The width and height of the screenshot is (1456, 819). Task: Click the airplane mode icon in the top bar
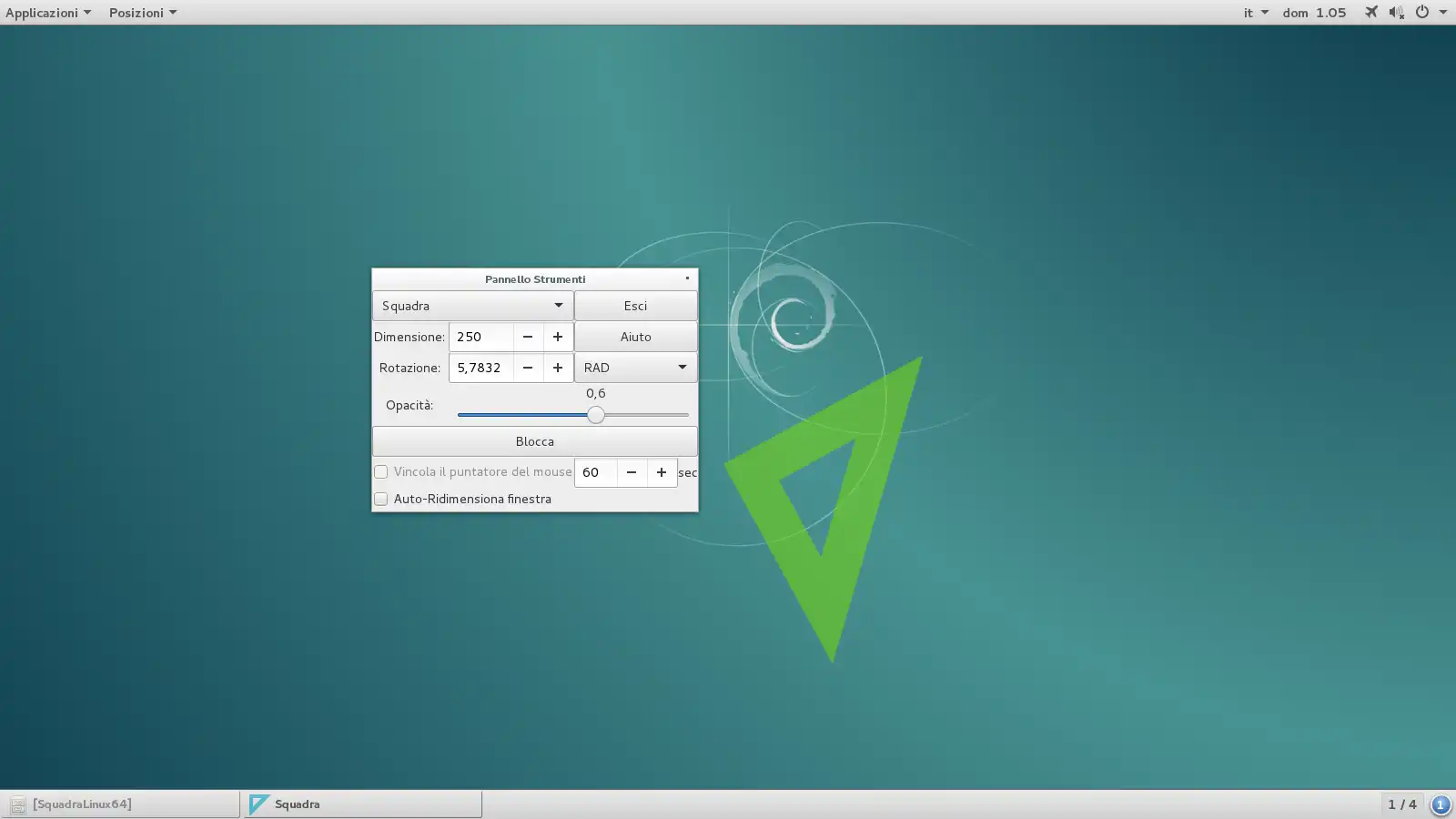pos(1370,13)
